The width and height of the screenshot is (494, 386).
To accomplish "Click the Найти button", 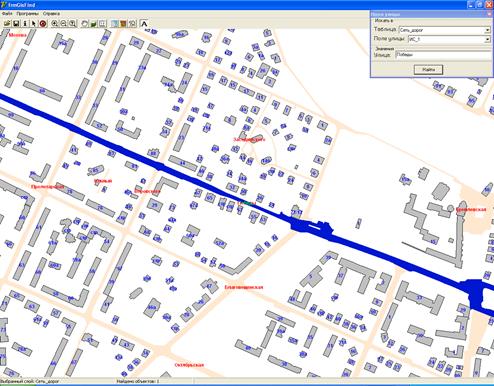I will click(428, 70).
